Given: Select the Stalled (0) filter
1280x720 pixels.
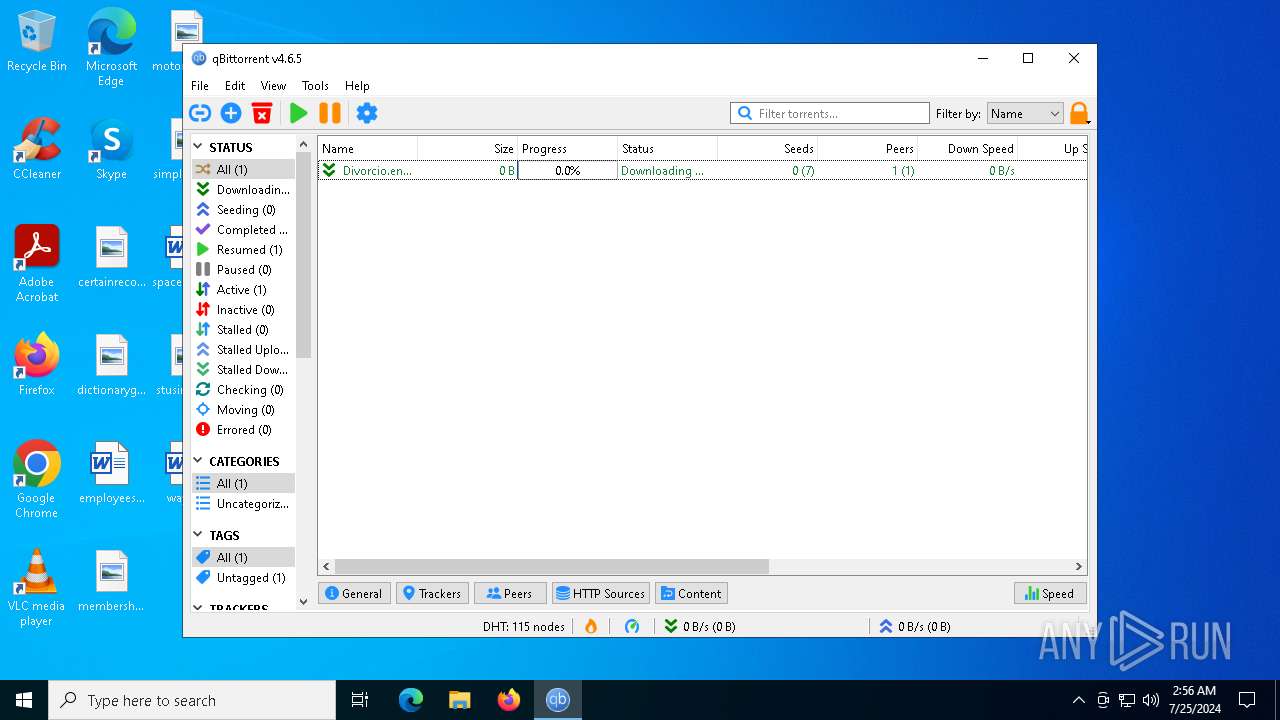Looking at the screenshot, I should click(x=243, y=329).
